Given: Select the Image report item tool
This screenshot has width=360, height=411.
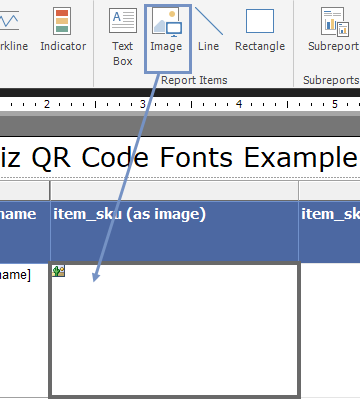Looking at the screenshot, I should (167, 38).
